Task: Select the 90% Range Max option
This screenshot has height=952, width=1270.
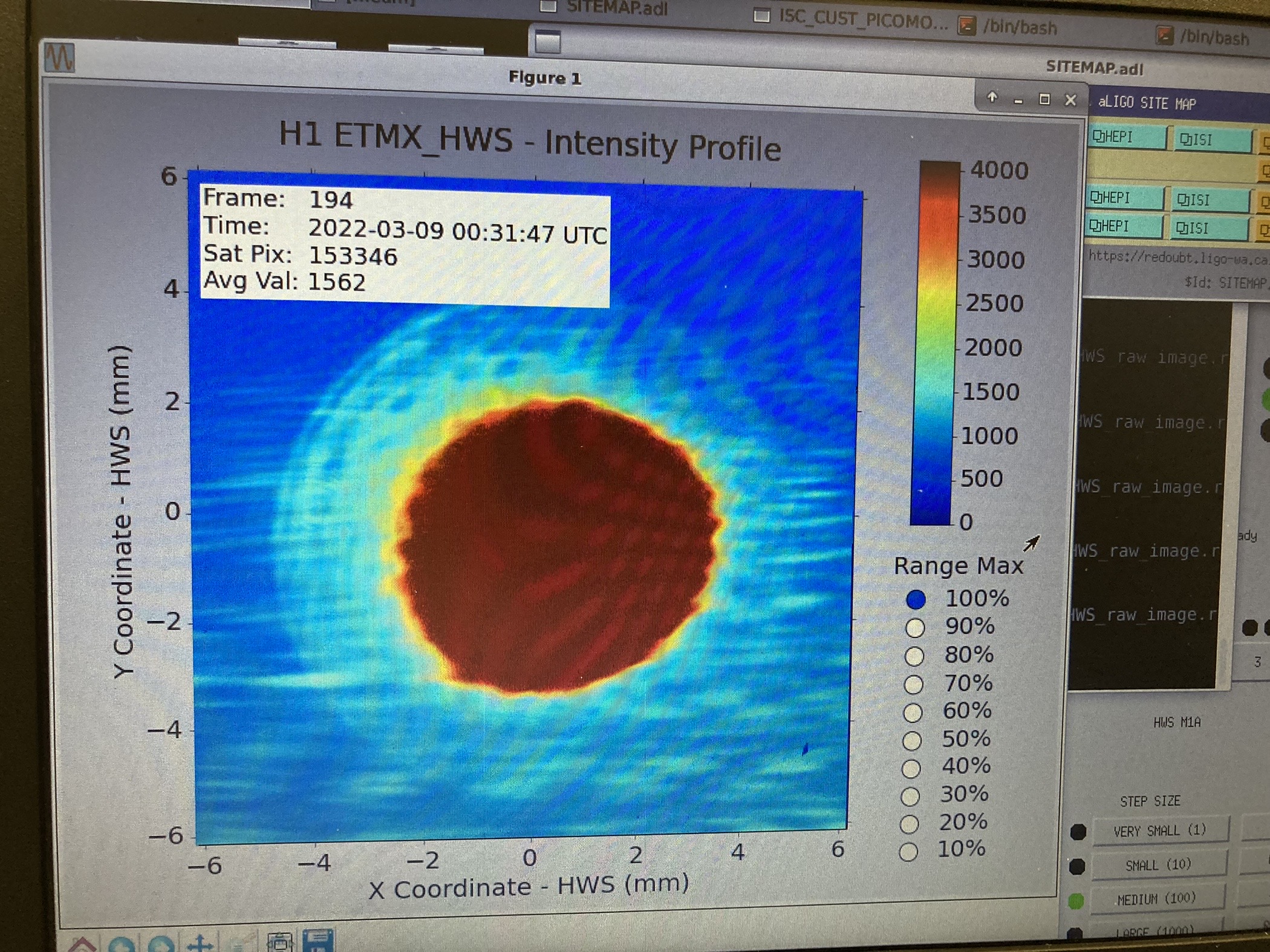Action: 915,628
